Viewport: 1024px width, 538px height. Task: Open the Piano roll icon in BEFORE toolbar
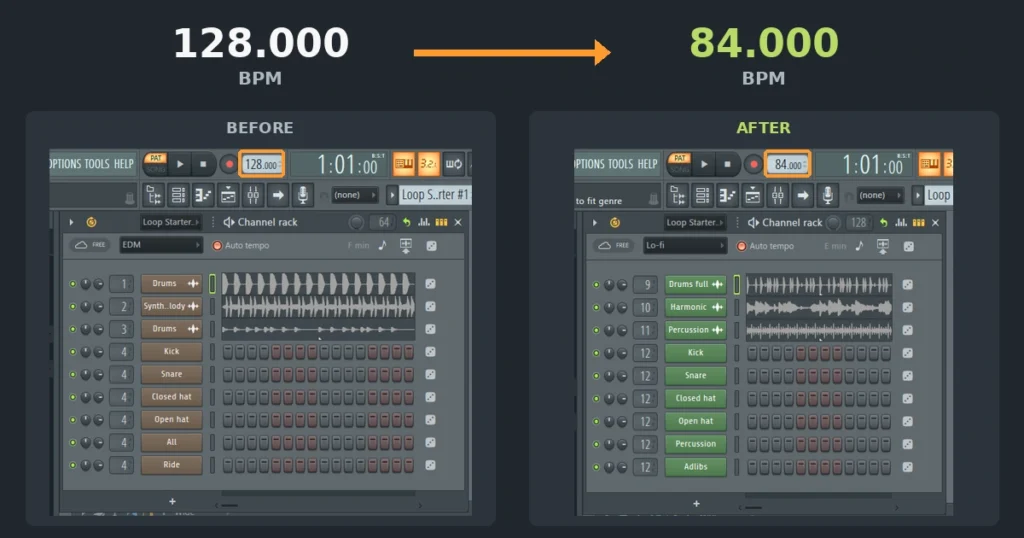[x=203, y=195]
